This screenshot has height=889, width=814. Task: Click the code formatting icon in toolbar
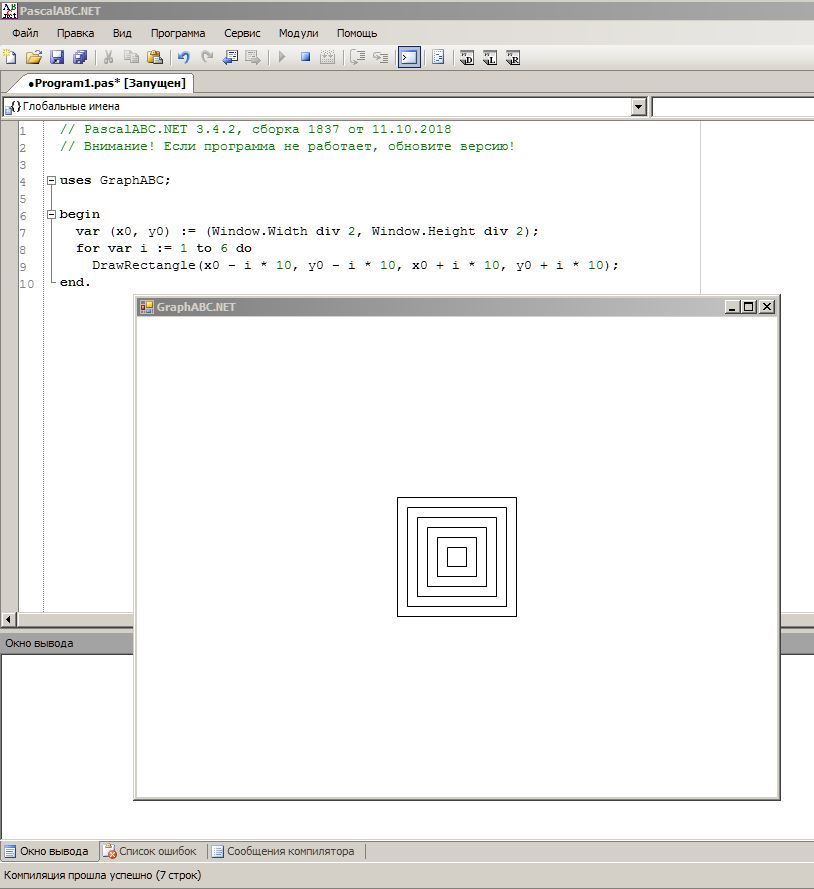438,58
